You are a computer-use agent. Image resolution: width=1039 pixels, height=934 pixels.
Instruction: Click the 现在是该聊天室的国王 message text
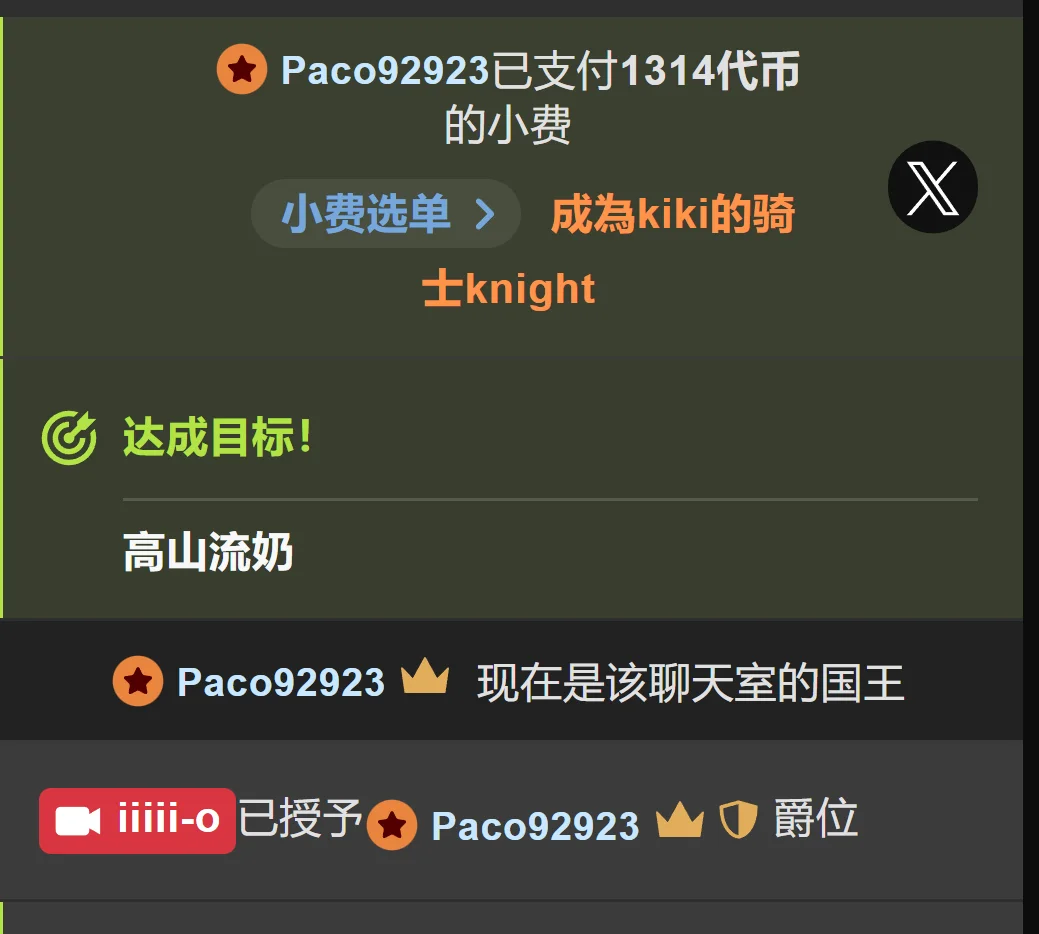coord(690,683)
